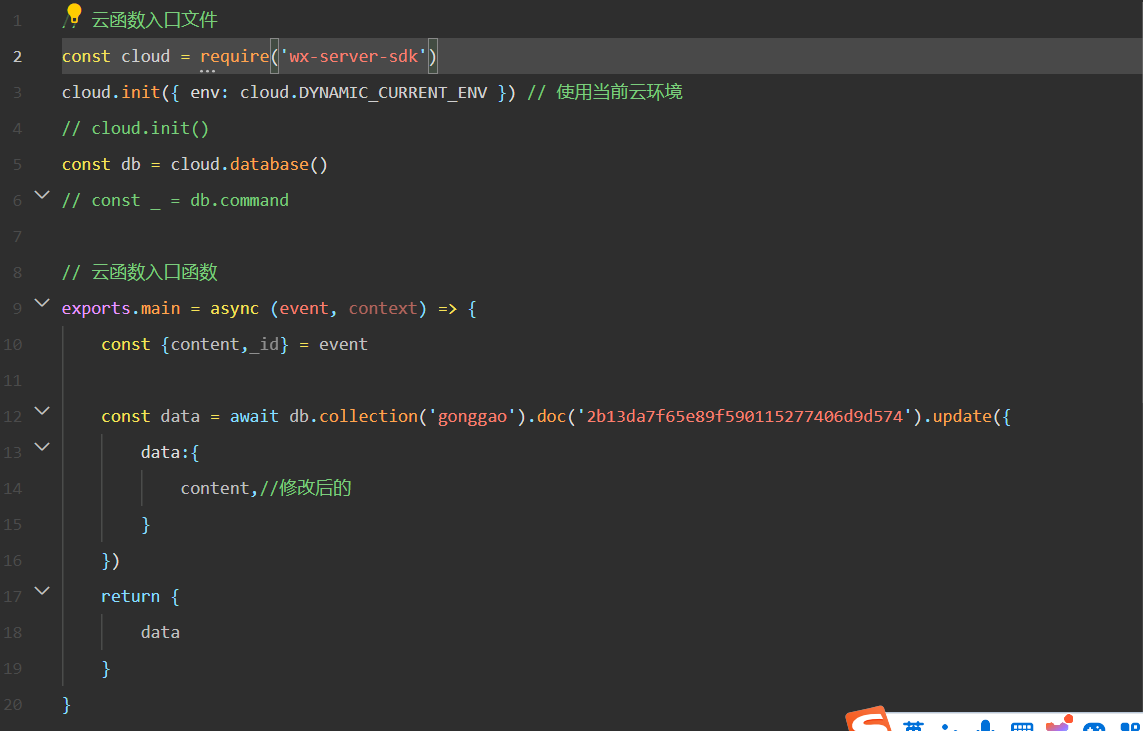Image resolution: width=1143 pixels, height=731 pixels.
Task: Collapse the fold chevron at line 6
Action: pyautogui.click(x=42, y=195)
